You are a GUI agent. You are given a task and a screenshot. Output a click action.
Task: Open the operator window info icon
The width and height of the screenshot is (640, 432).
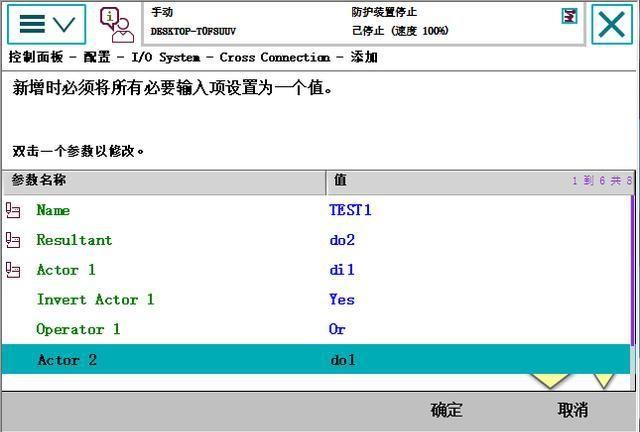(x=117, y=25)
